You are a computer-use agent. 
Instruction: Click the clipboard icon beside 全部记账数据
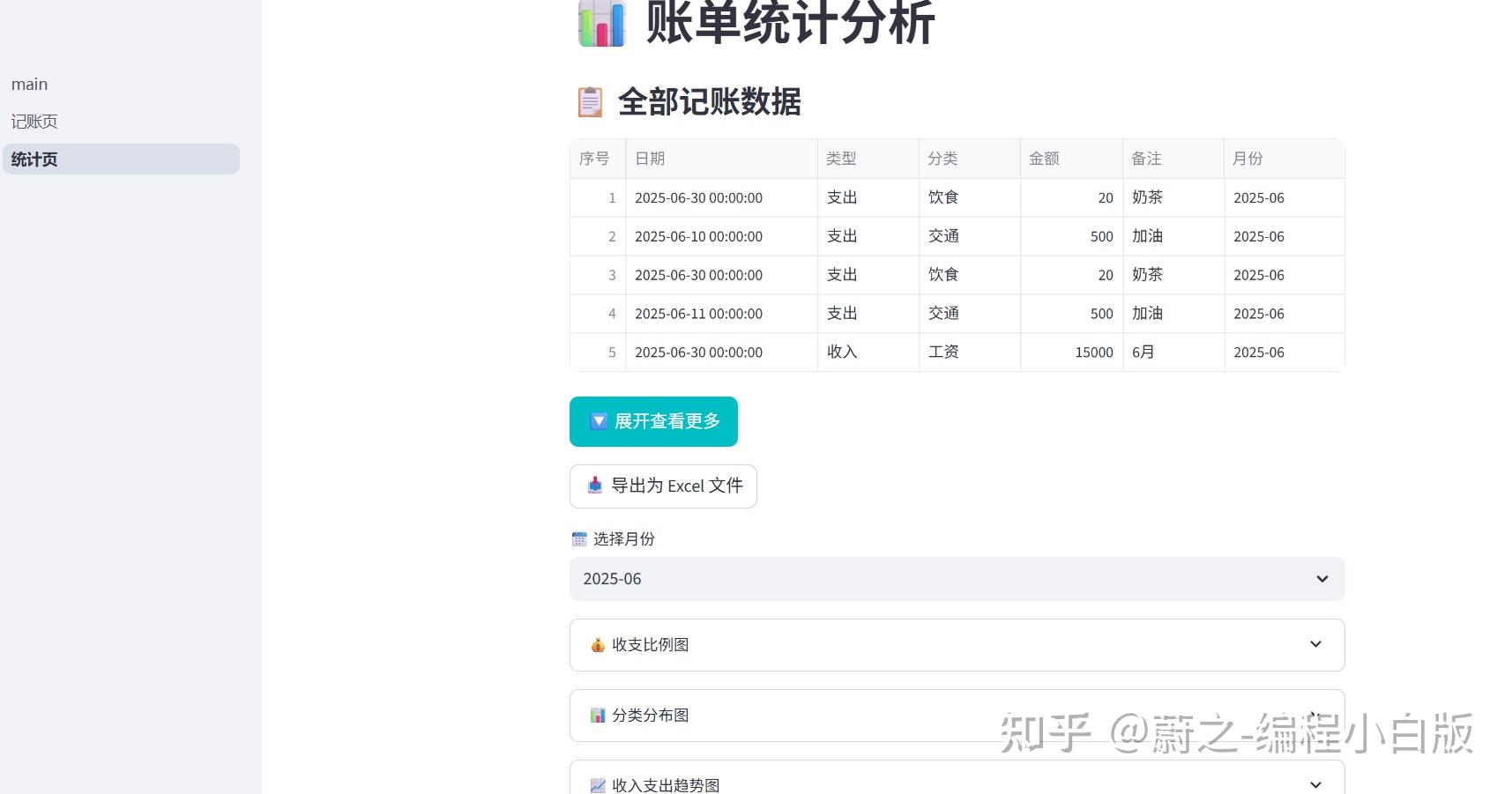coord(589,101)
